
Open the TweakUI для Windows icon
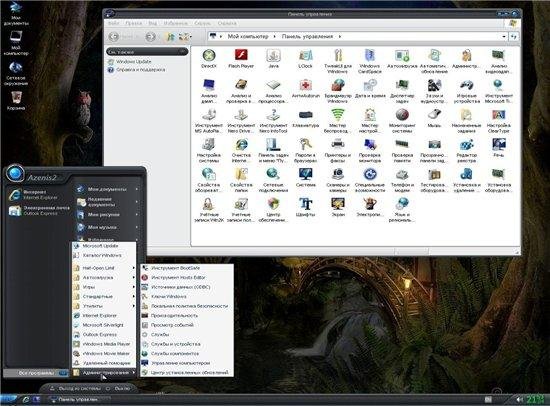point(338,61)
